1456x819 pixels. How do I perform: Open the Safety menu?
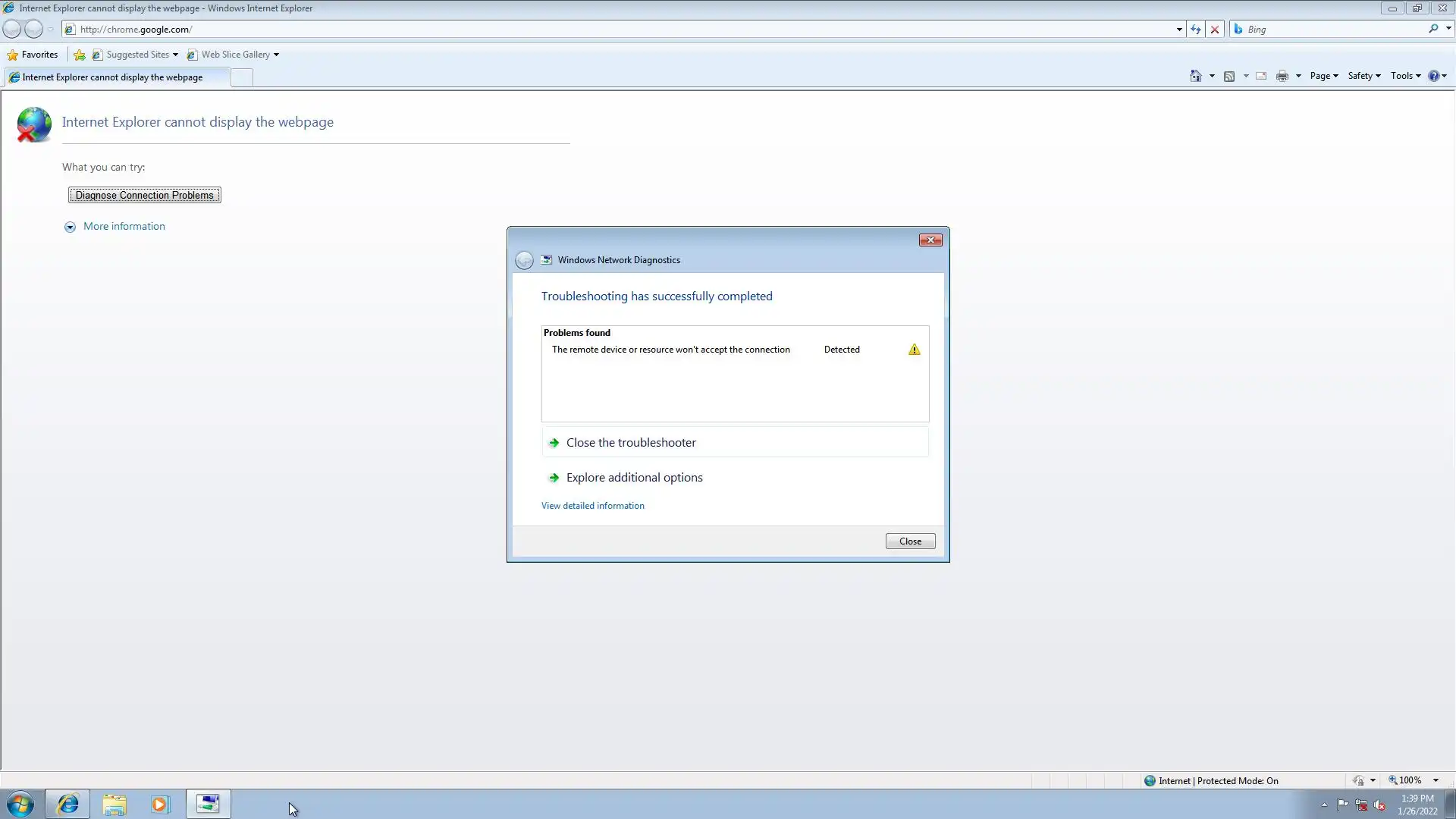[x=1363, y=76]
